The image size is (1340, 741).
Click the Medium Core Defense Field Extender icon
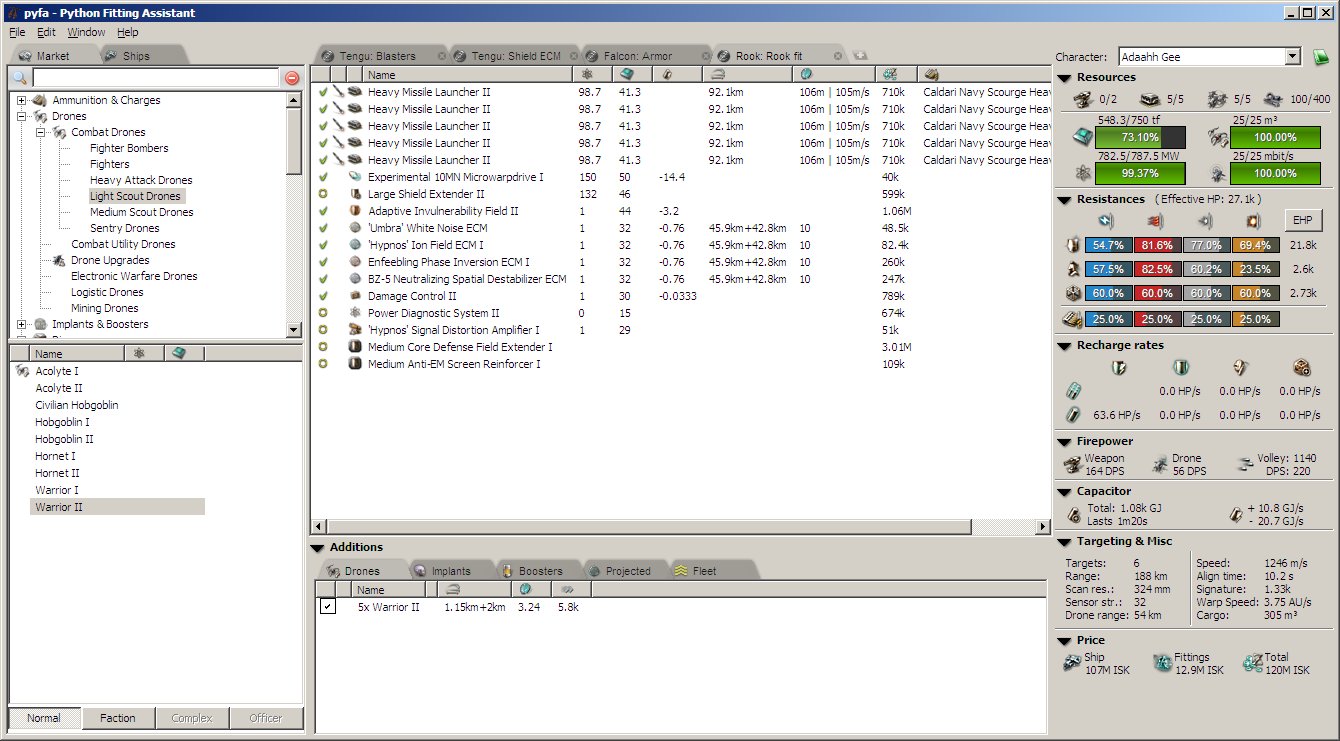pyautogui.click(x=355, y=347)
